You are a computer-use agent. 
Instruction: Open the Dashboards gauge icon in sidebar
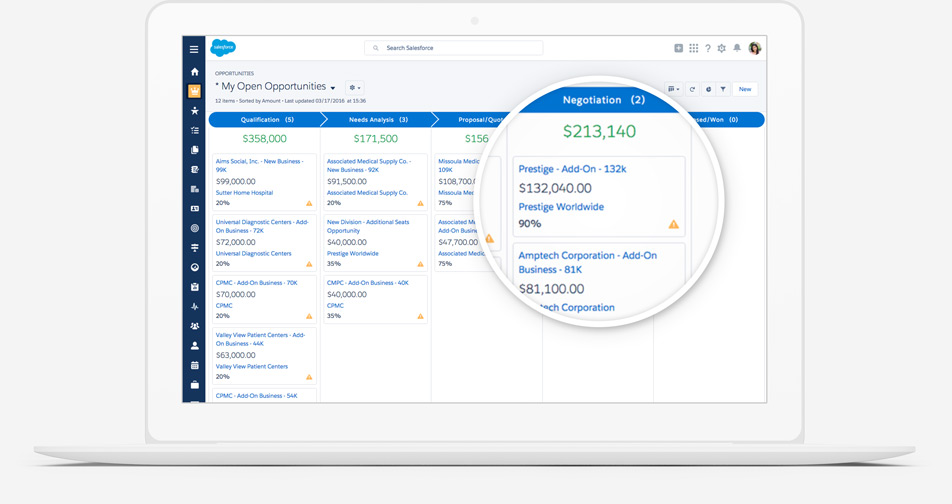[x=194, y=267]
